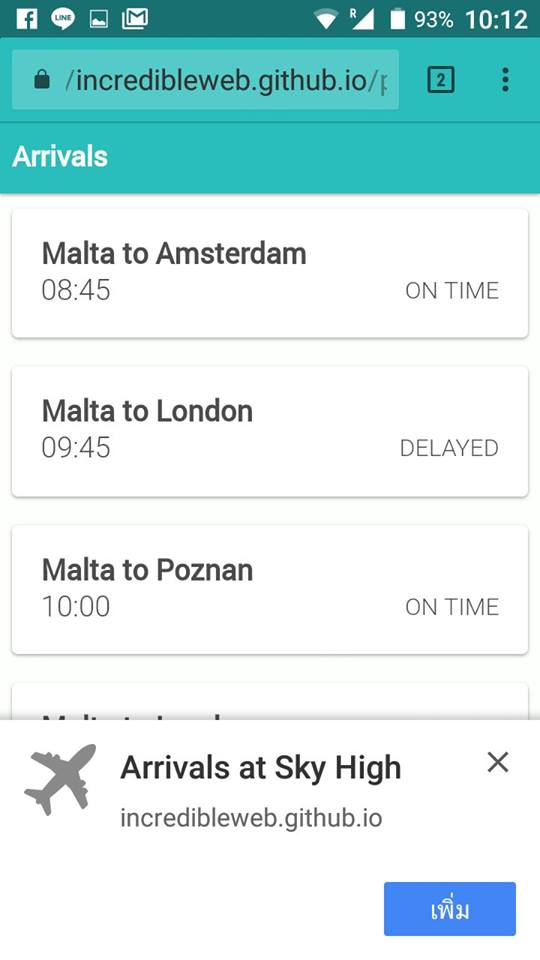540x960 pixels.
Task: Click the incredibleweb.github.io address bar
Action: pyautogui.click(x=205, y=80)
